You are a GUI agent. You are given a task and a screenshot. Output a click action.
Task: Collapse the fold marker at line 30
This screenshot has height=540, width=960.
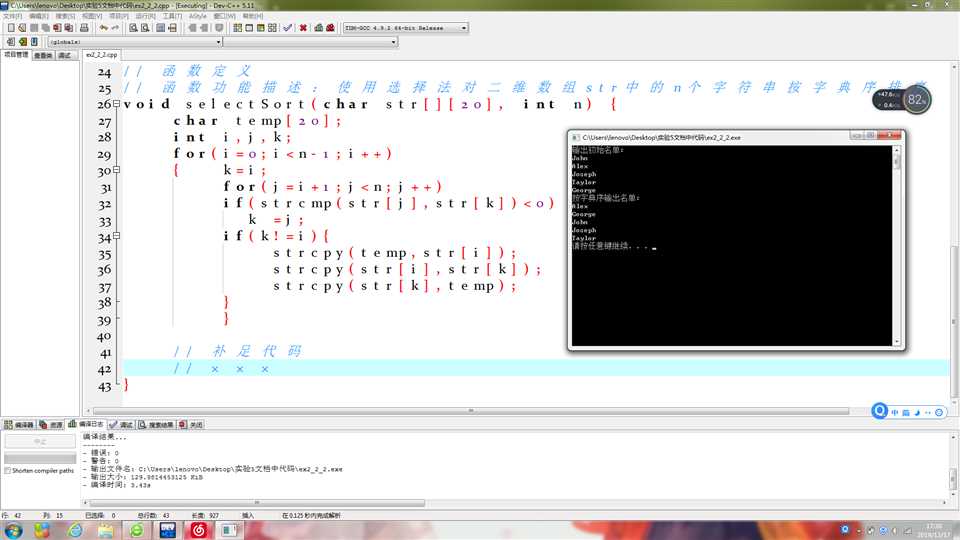tap(116, 170)
